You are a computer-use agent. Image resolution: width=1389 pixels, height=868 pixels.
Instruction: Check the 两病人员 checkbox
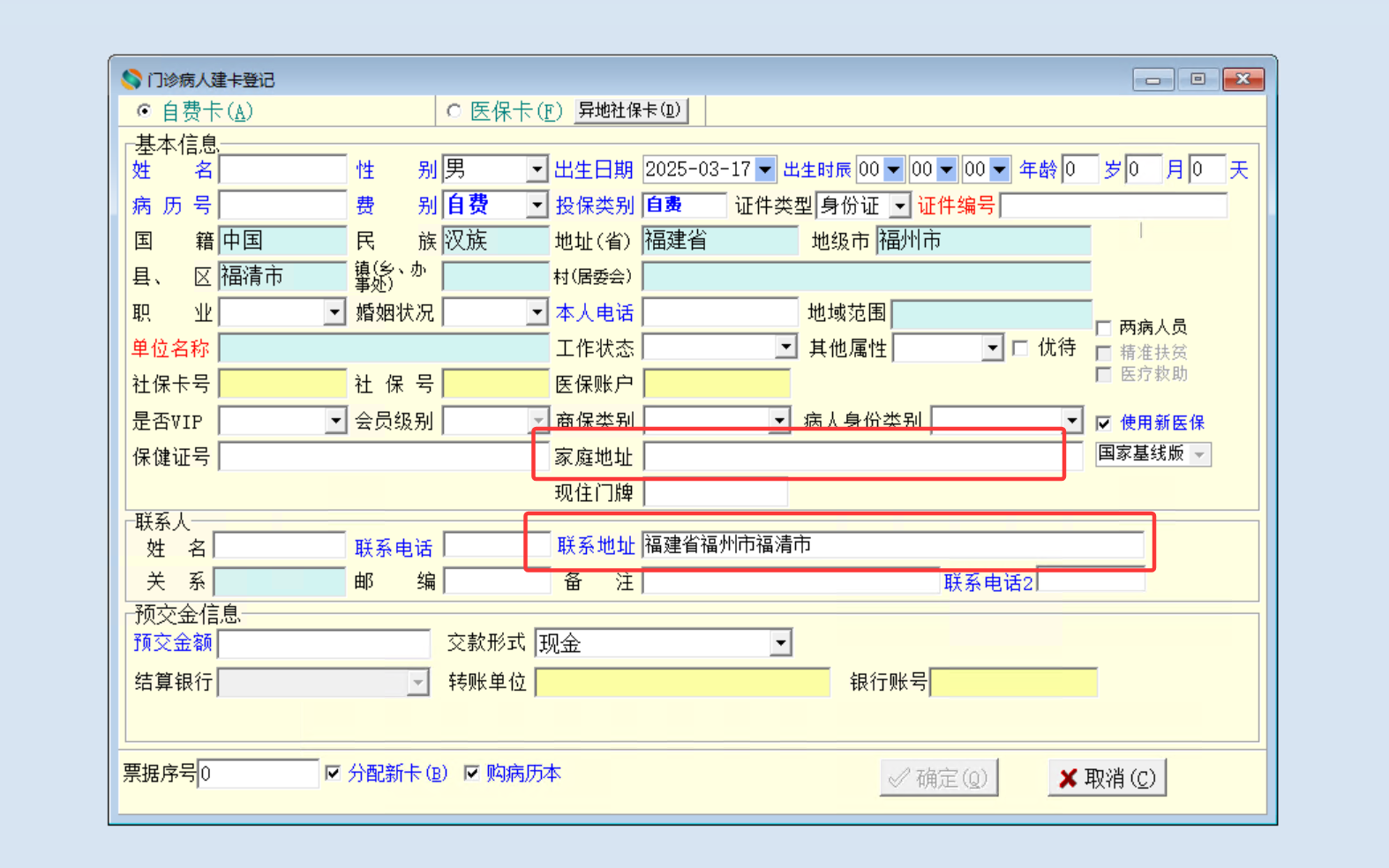[x=1104, y=328]
